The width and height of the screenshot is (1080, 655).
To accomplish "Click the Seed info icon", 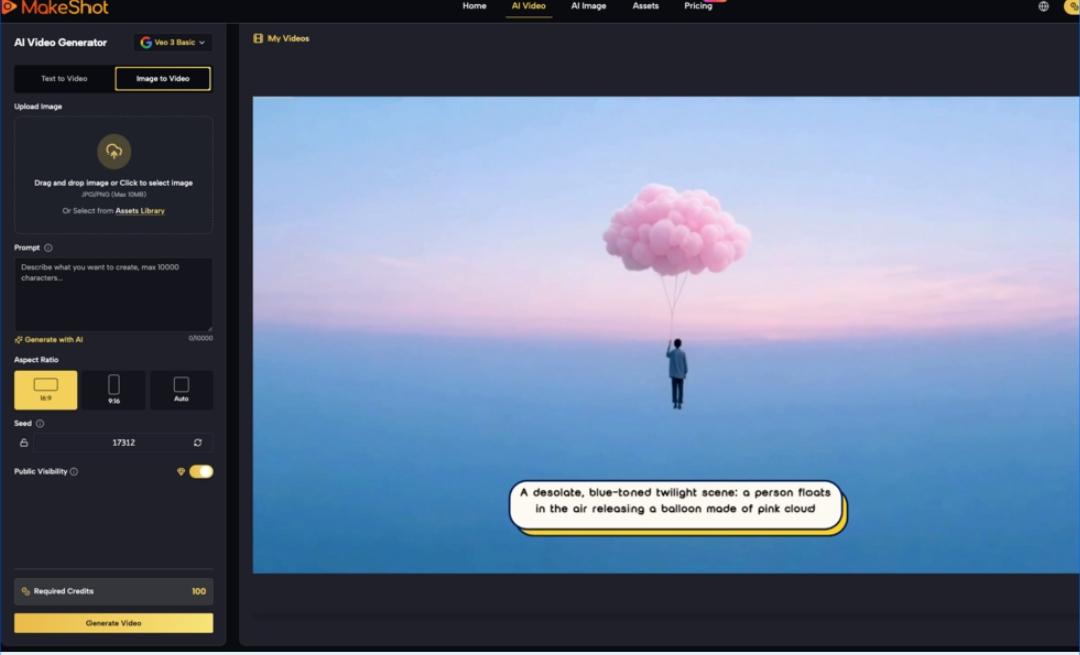I will [40, 424].
